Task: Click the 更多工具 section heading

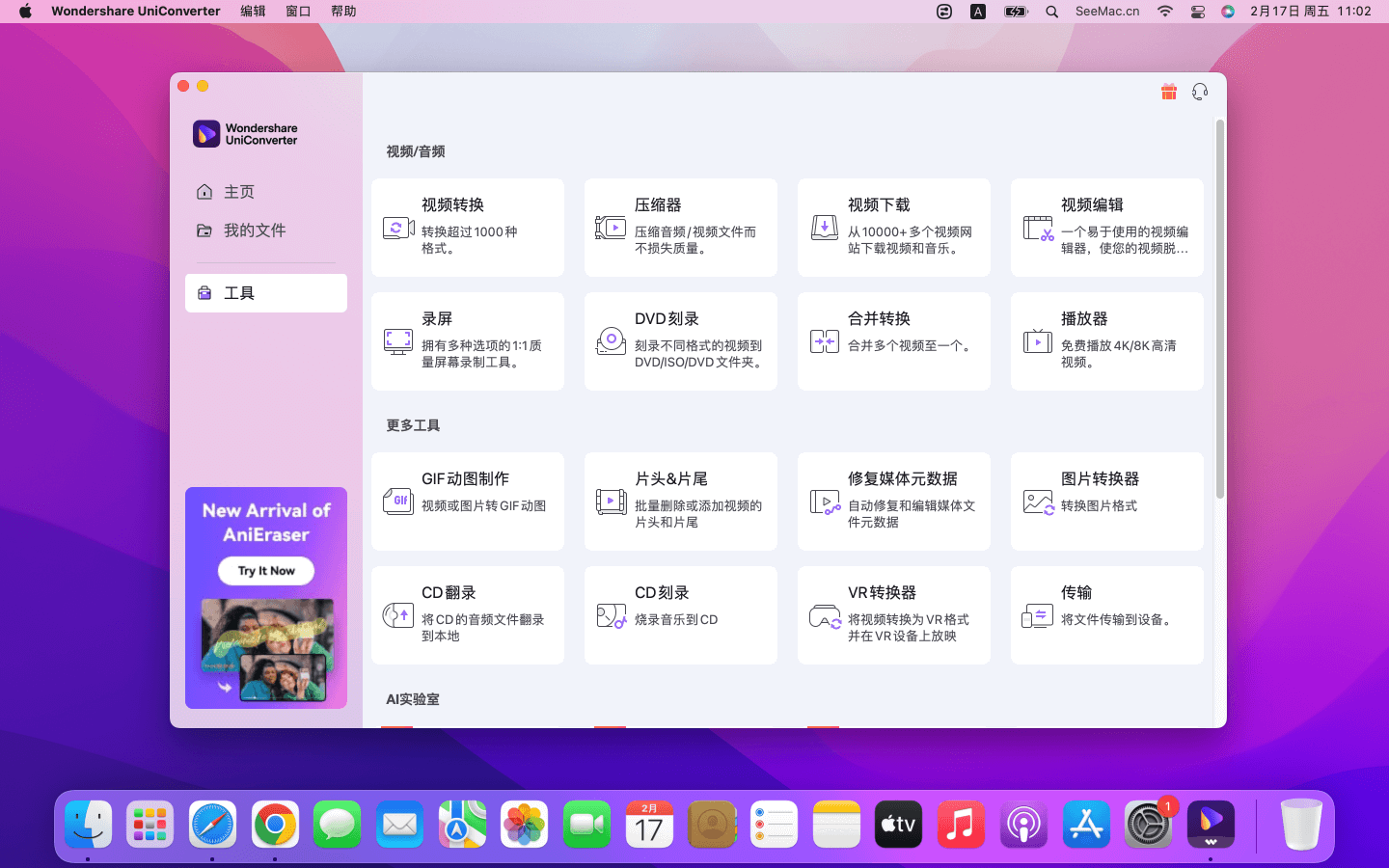Action: [x=413, y=425]
